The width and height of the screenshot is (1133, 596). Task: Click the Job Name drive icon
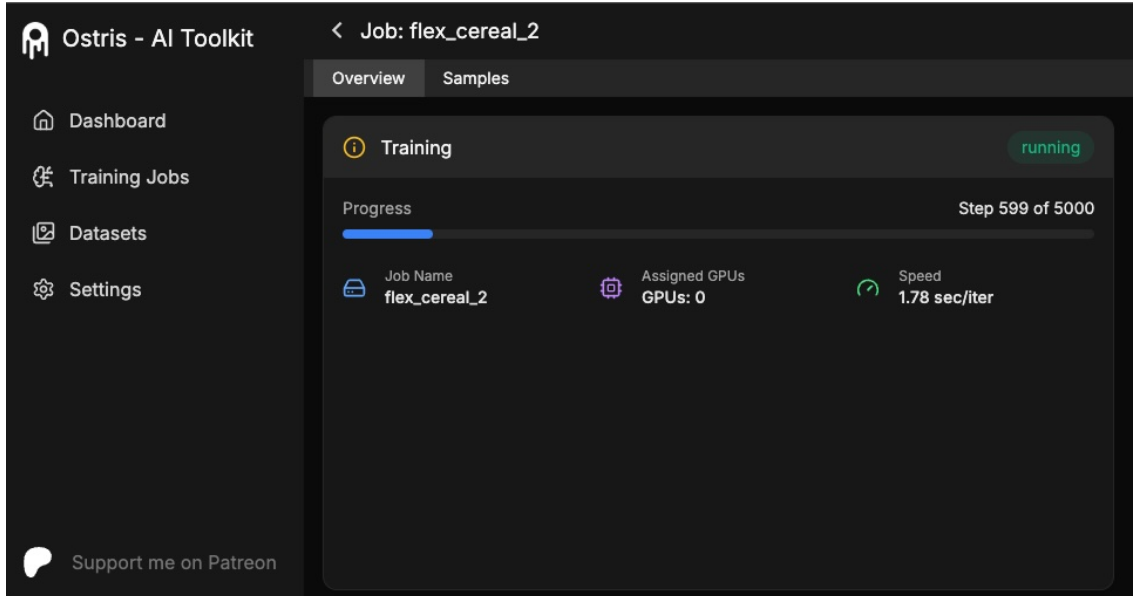[x=354, y=288]
